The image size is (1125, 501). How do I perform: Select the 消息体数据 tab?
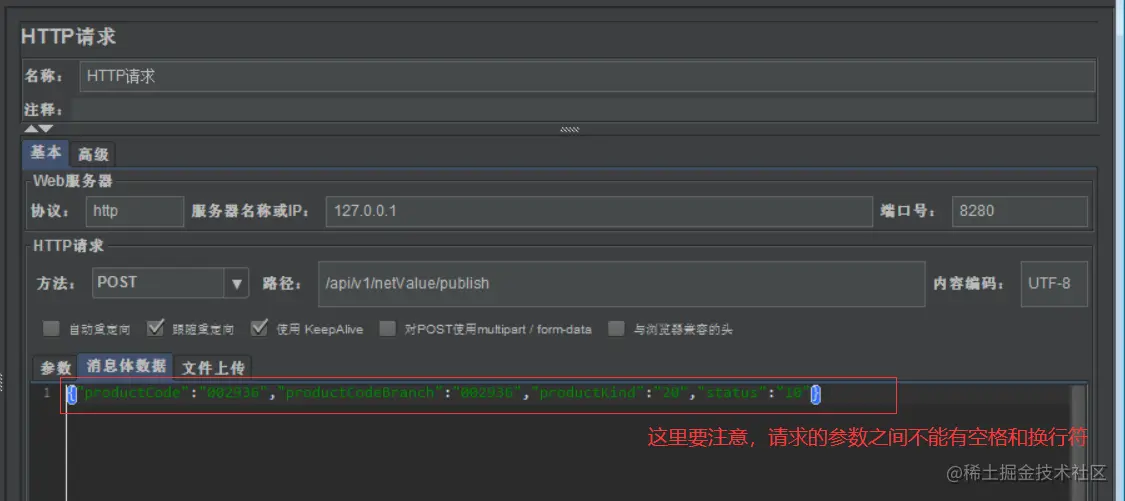click(x=126, y=366)
